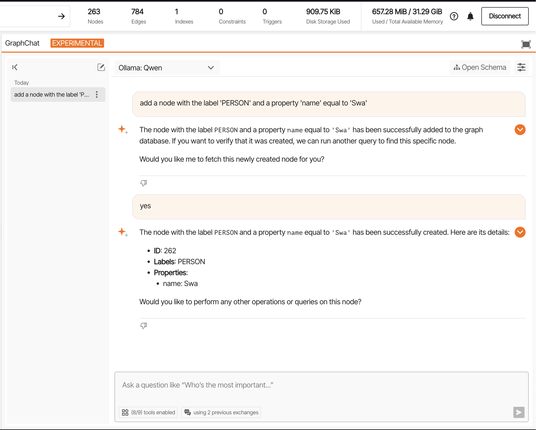Open the Ollama: Qwen model dropdown
The height and width of the screenshot is (430, 536).
click(x=167, y=68)
